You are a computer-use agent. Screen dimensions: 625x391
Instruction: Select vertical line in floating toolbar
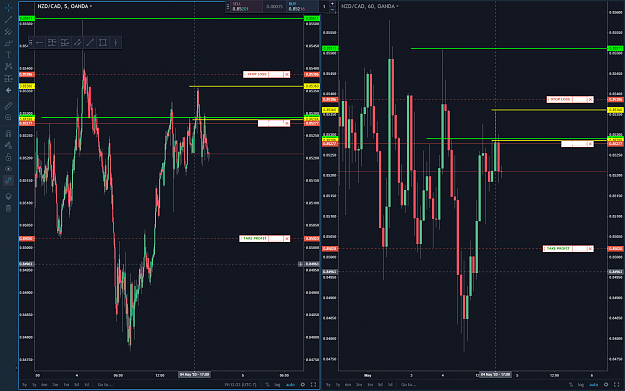tap(116, 42)
